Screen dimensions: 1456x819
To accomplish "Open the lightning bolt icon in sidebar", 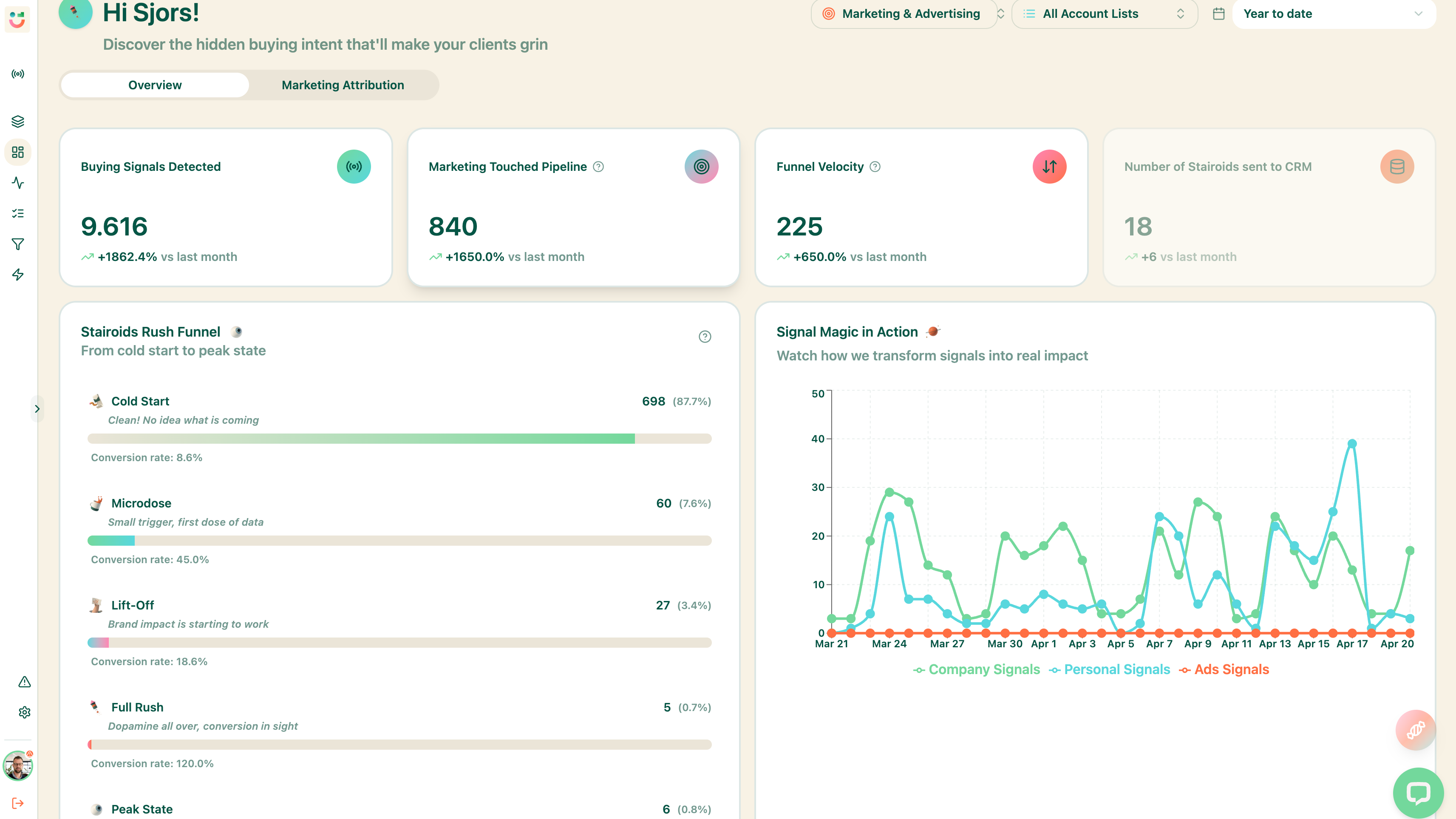I will [x=17, y=275].
